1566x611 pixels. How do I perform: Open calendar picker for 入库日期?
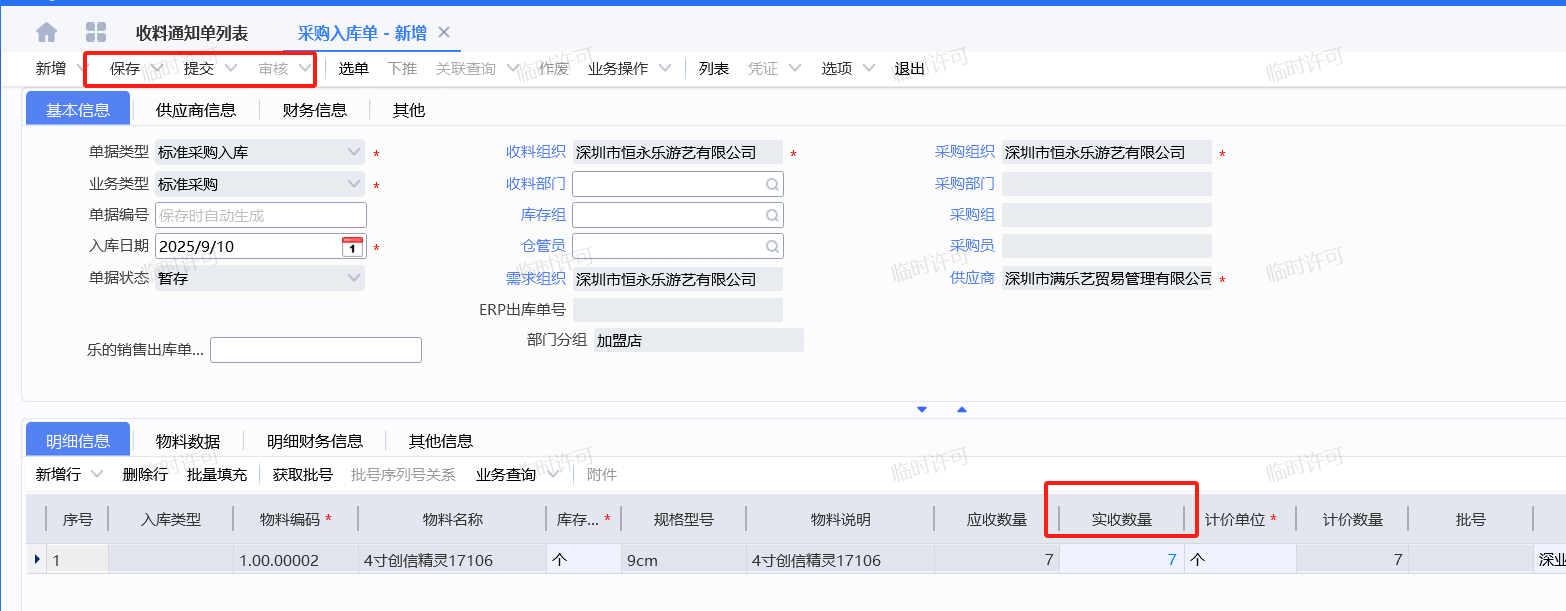pos(352,246)
